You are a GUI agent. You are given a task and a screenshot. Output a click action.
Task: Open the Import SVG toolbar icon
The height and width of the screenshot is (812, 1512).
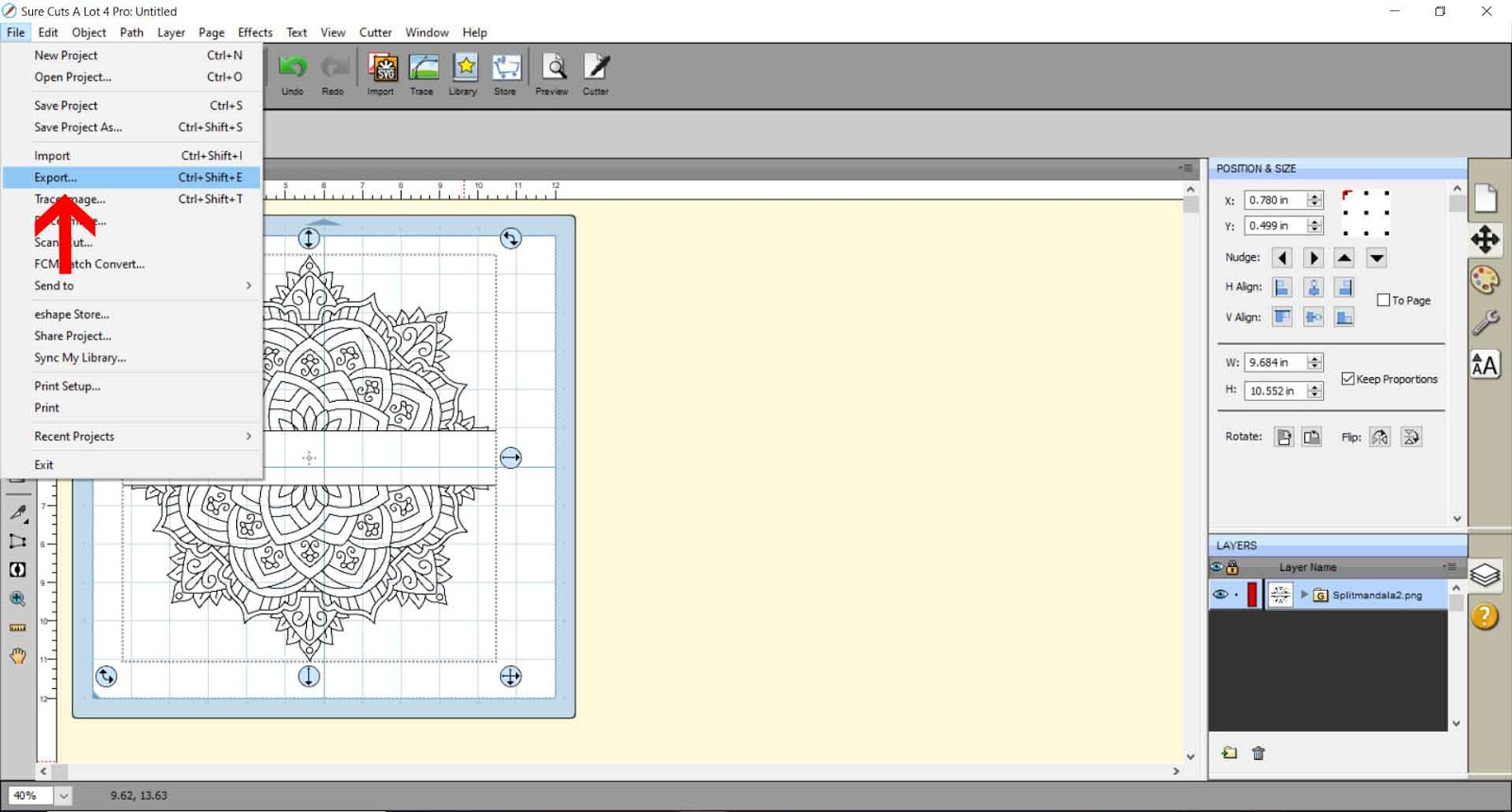(382, 68)
